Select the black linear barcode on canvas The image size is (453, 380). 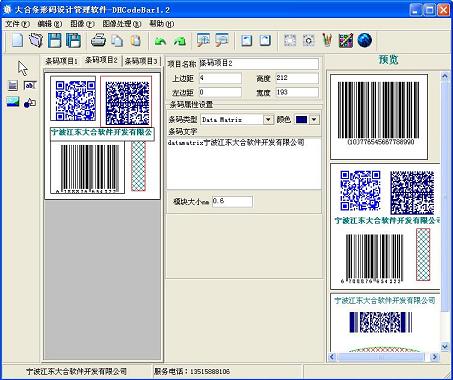88,168
